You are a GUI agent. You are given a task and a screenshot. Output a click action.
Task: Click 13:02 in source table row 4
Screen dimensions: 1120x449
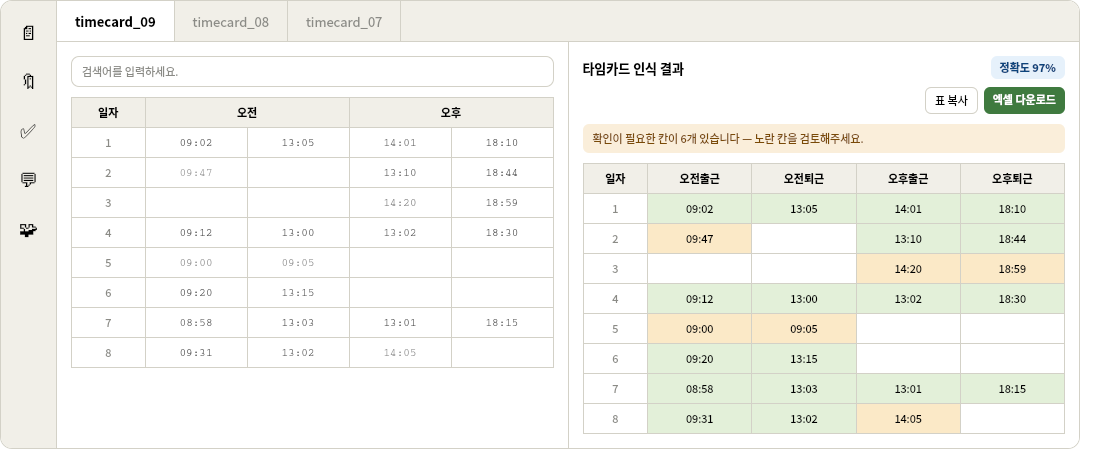400,233
